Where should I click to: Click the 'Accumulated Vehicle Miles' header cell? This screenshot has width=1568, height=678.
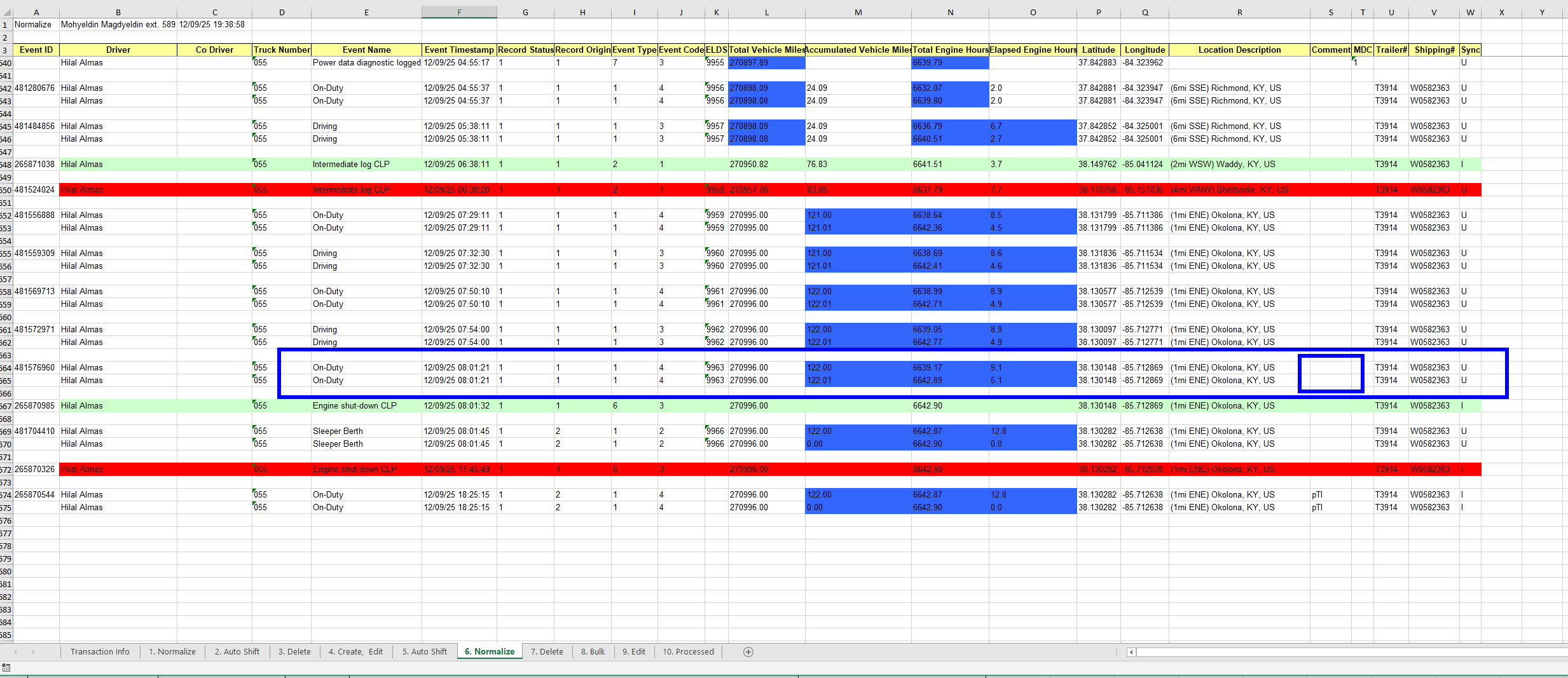858,50
